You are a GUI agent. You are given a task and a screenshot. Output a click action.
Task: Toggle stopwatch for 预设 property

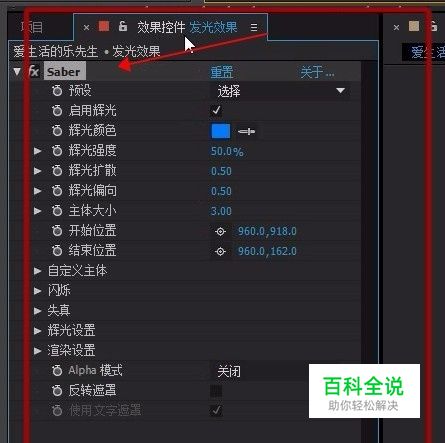point(57,91)
